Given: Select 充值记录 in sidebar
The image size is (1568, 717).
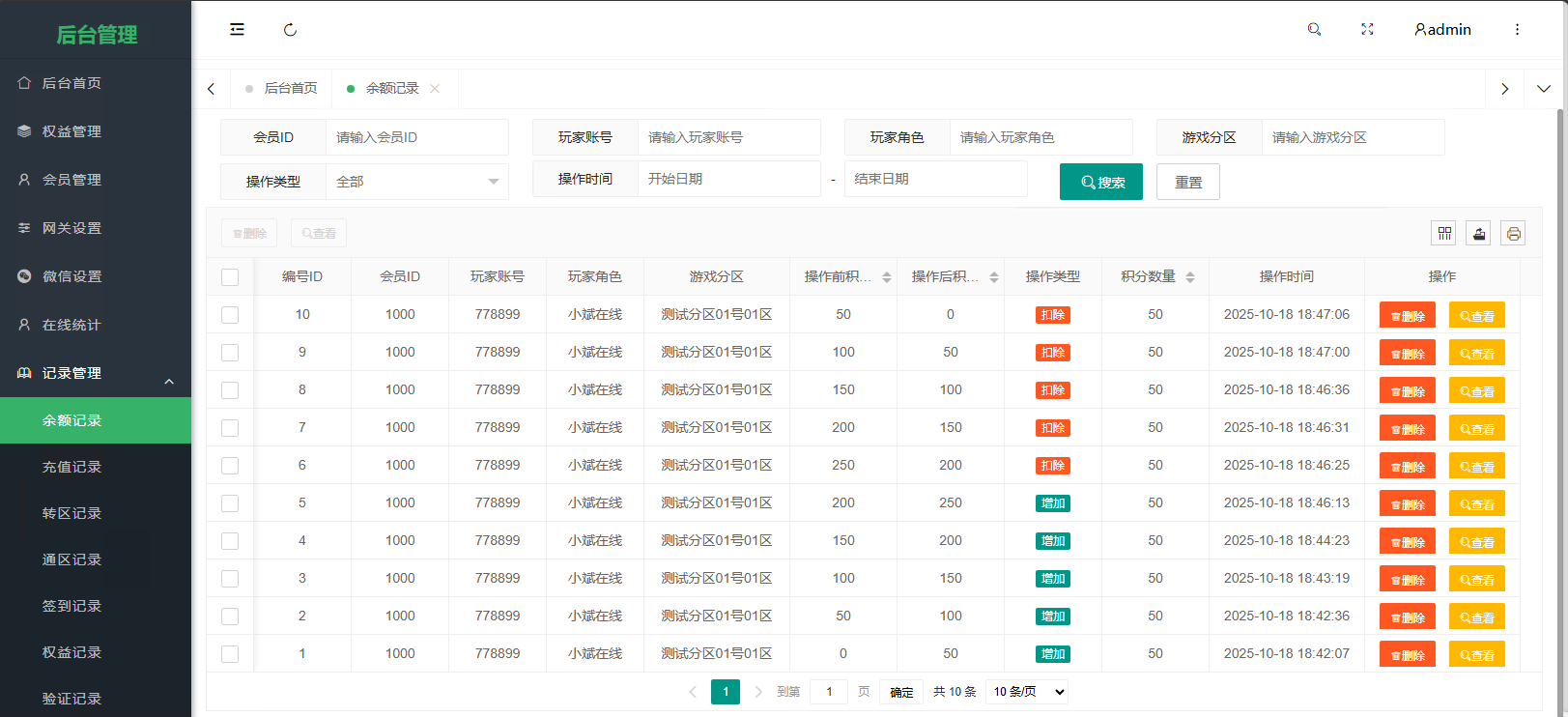Looking at the screenshot, I should [96, 467].
